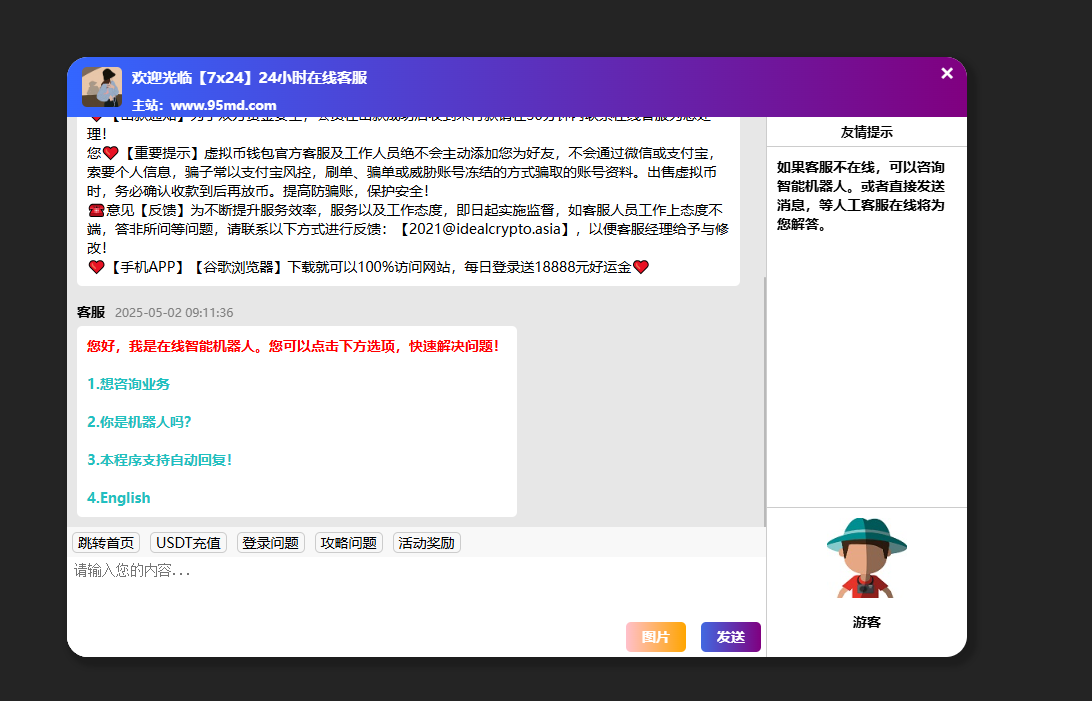This screenshot has width=1092, height=701.
Task: Select option 1.想咨询业务
Action: (x=128, y=384)
